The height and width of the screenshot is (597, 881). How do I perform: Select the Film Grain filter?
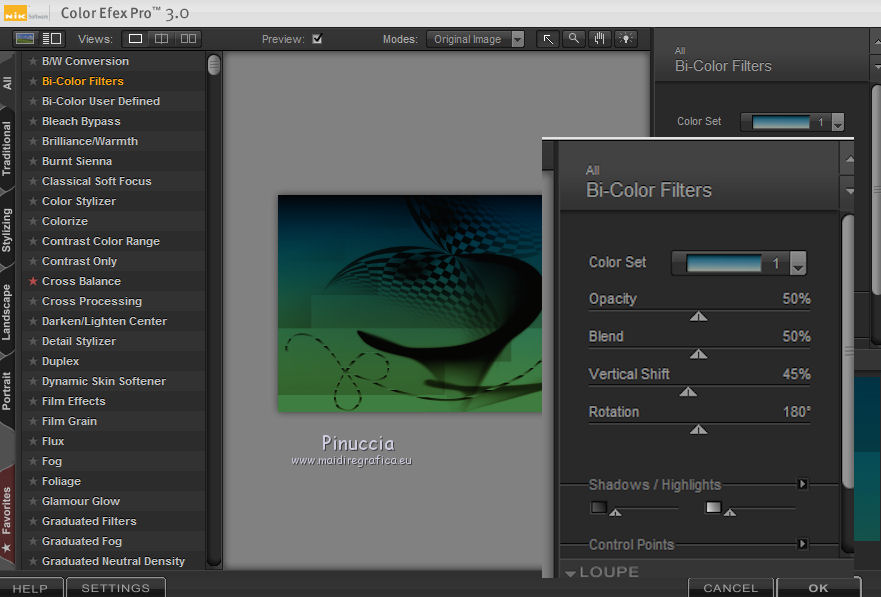[x=72, y=421]
